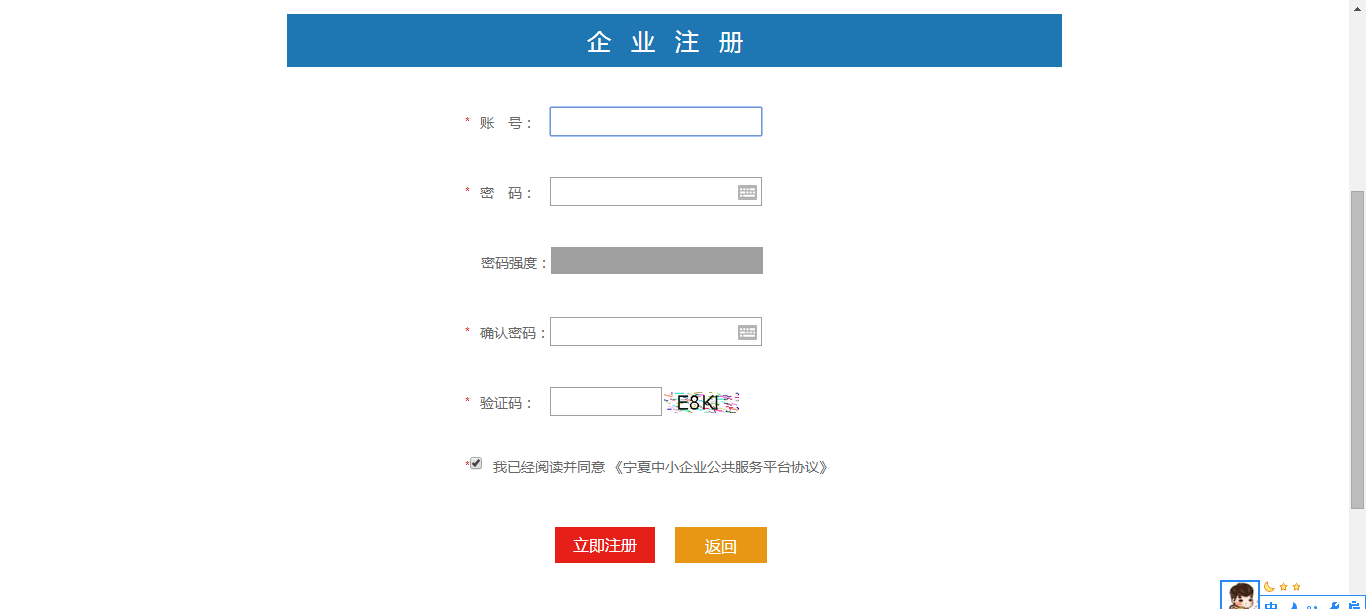Uncheck the 我已经阅读并同意 agreement checkbox

pyautogui.click(x=476, y=463)
